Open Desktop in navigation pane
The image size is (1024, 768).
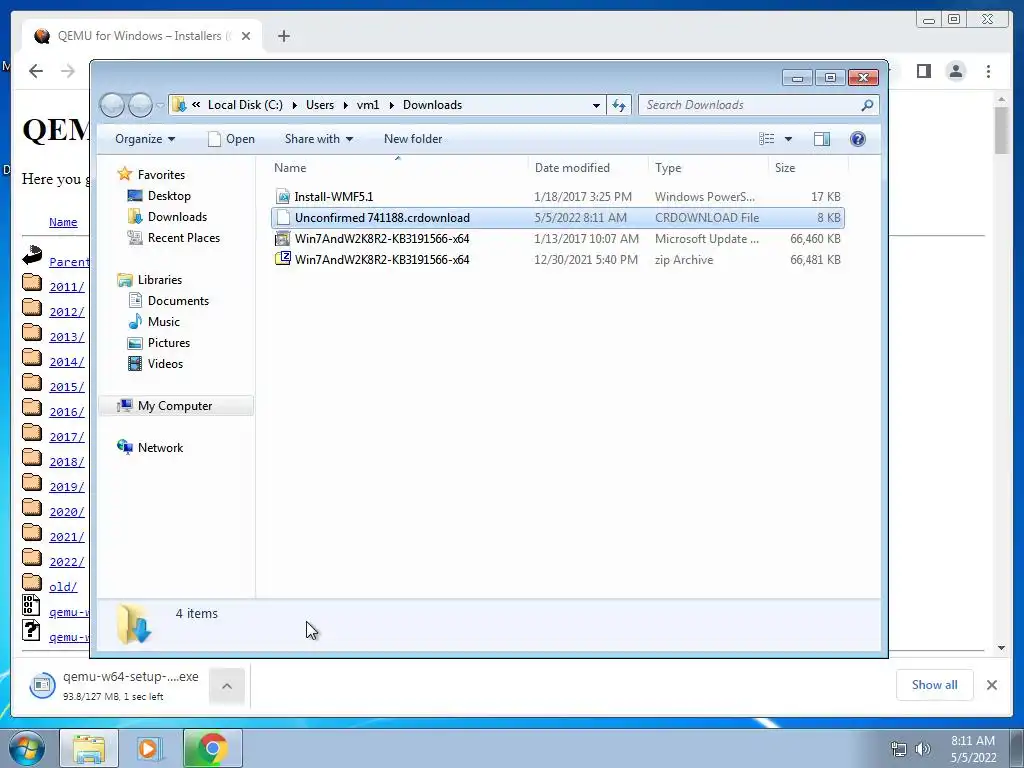[169, 195]
